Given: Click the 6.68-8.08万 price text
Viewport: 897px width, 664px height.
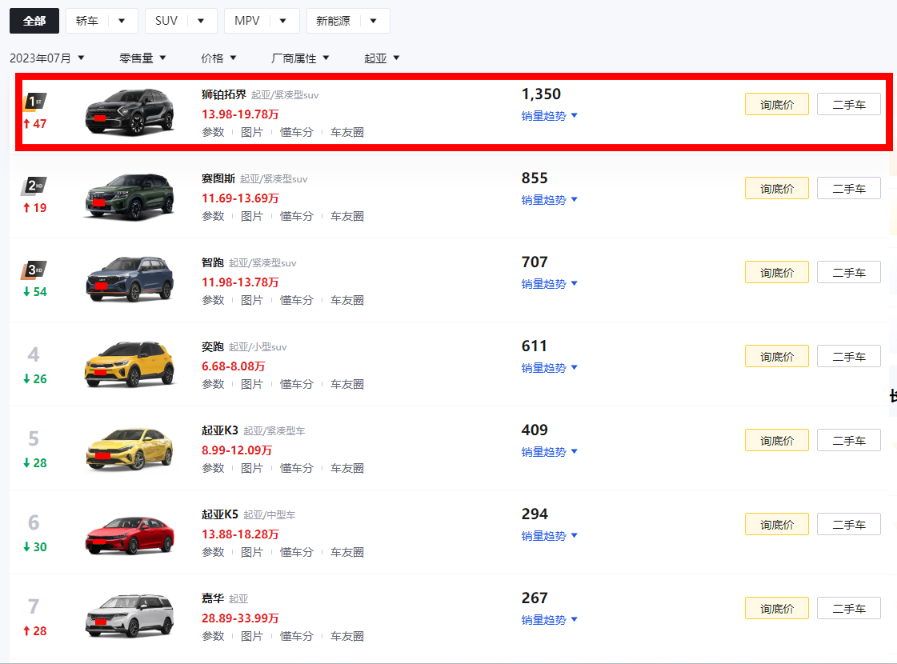Looking at the screenshot, I should 233,367.
